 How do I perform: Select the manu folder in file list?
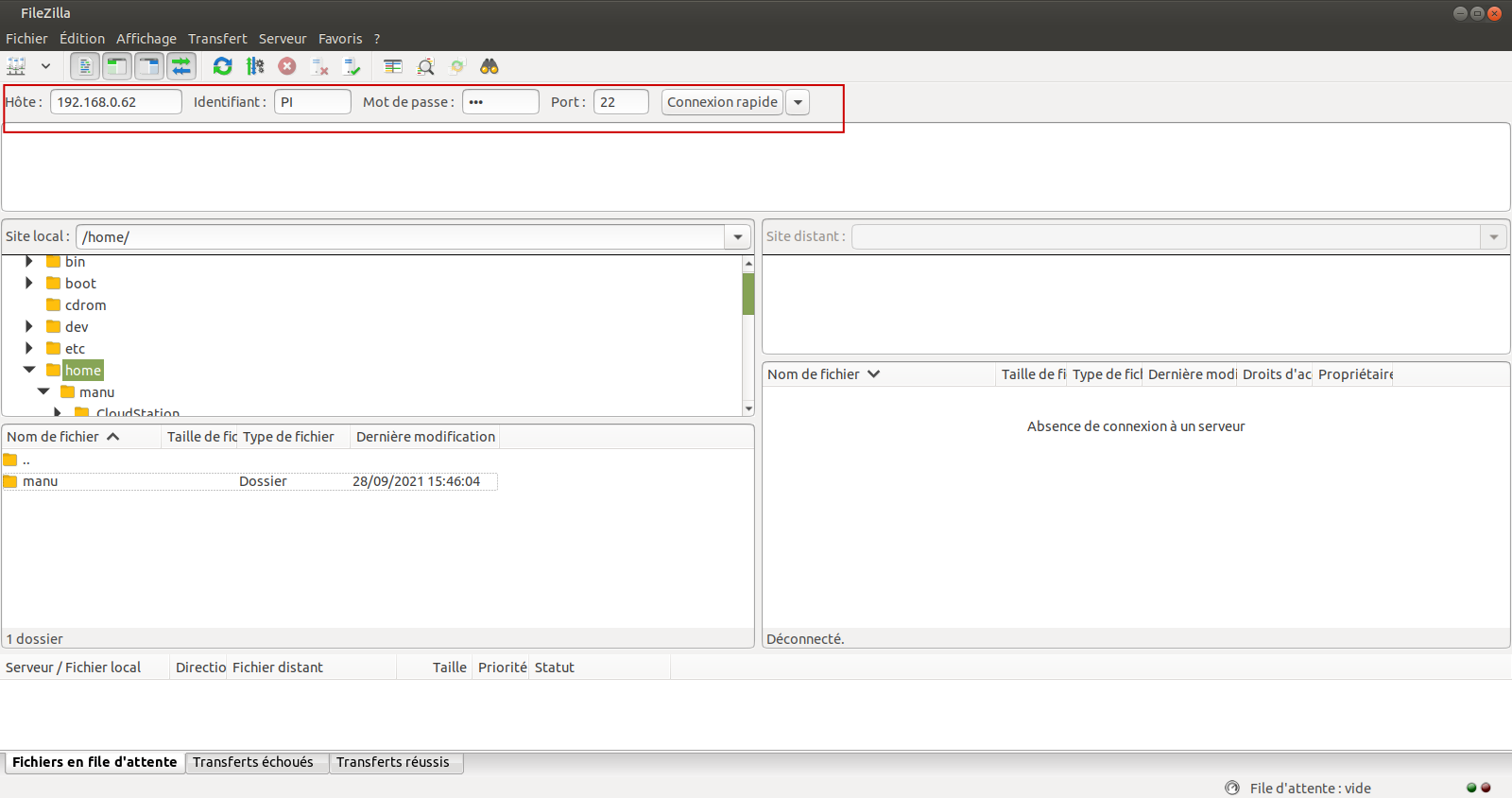click(x=249, y=481)
